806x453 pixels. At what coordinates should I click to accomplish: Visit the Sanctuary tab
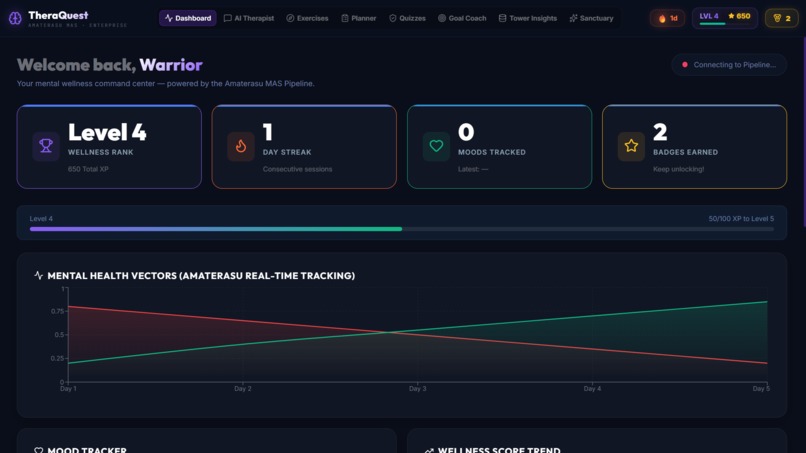point(591,18)
